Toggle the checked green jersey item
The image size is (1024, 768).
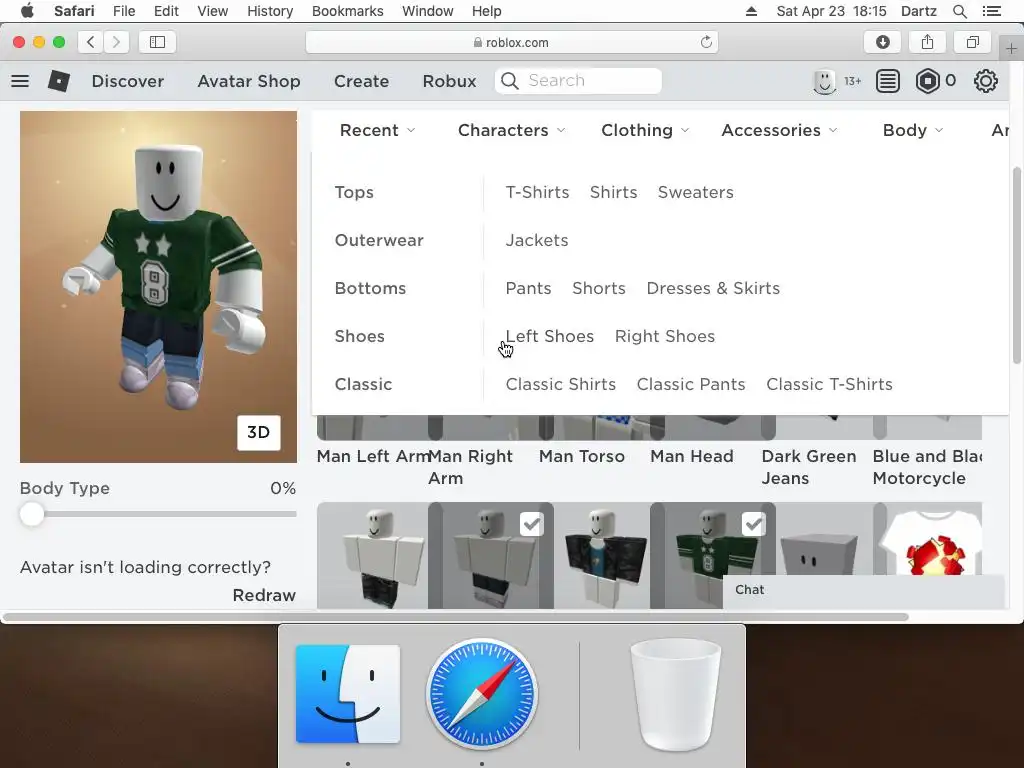712,555
